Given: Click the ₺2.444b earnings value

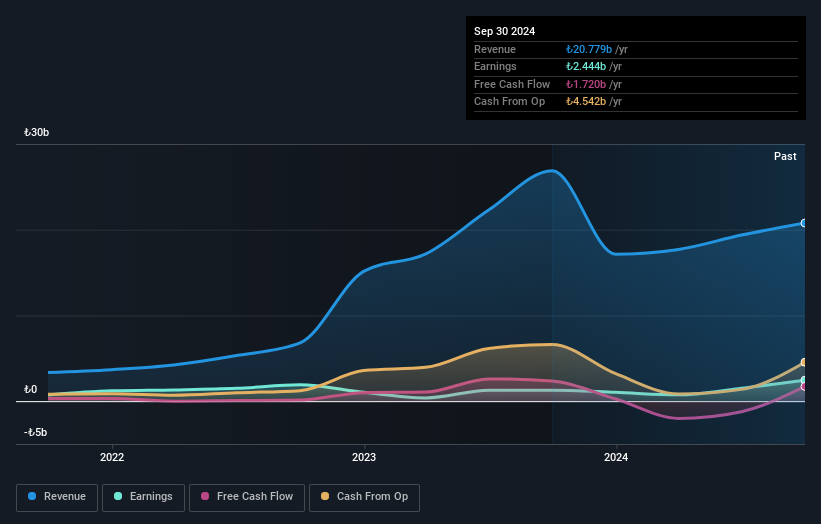Looking at the screenshot, I should point(585,66).
